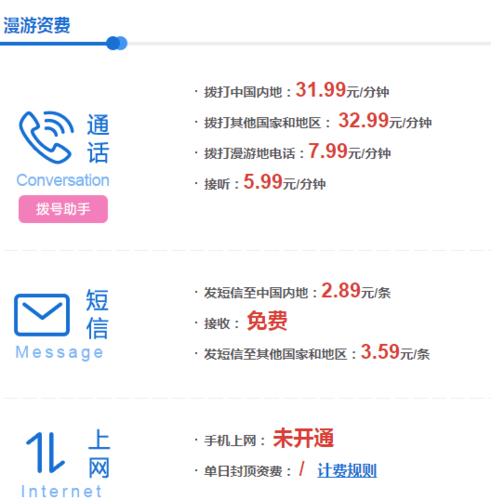
Task: Click the 5.99元/分钟 answering price
Action: point(284,182)
